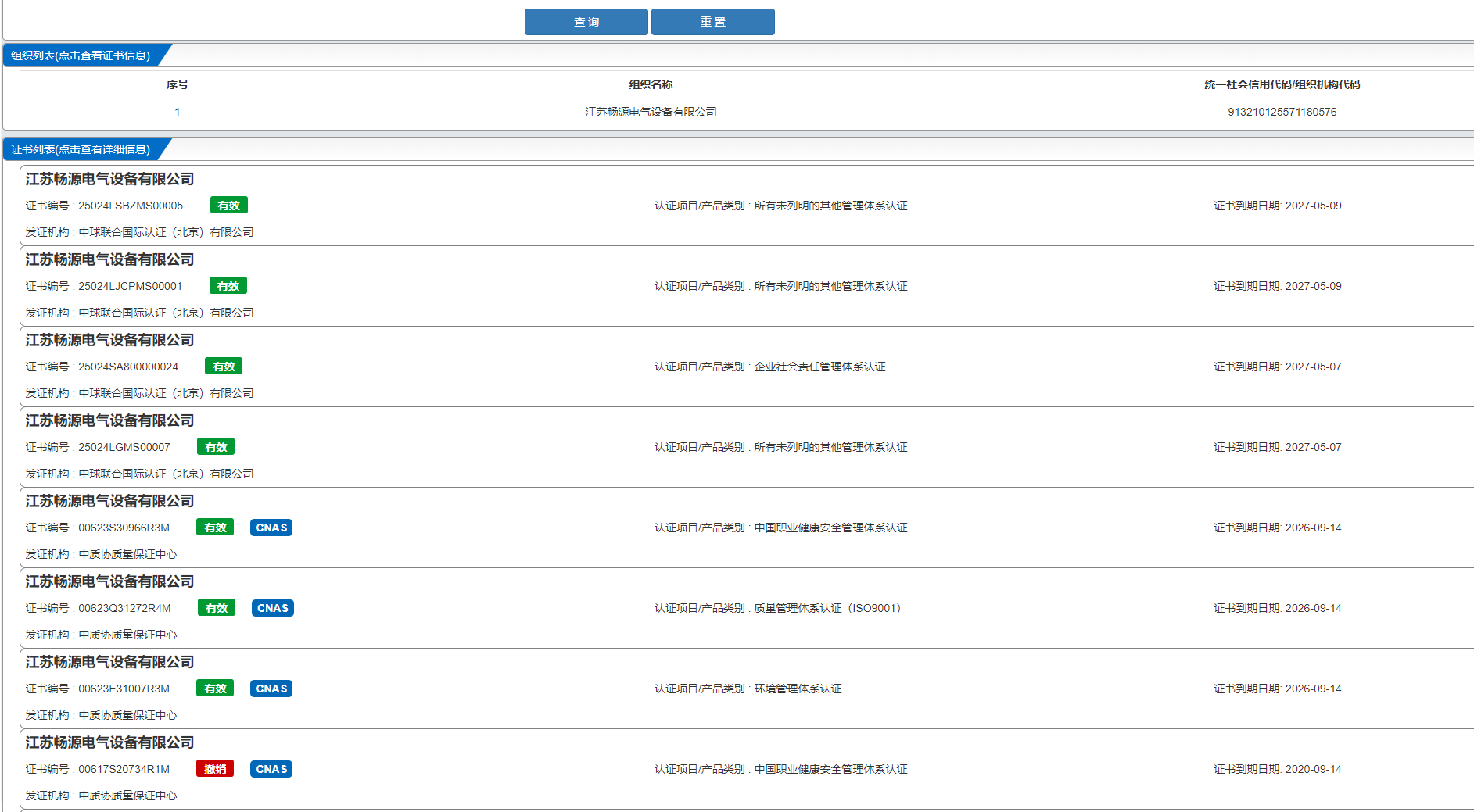
Task: Select expiry date 2027-05-07 of 25024LGMS00007
Action: [x=1313, y=447]
